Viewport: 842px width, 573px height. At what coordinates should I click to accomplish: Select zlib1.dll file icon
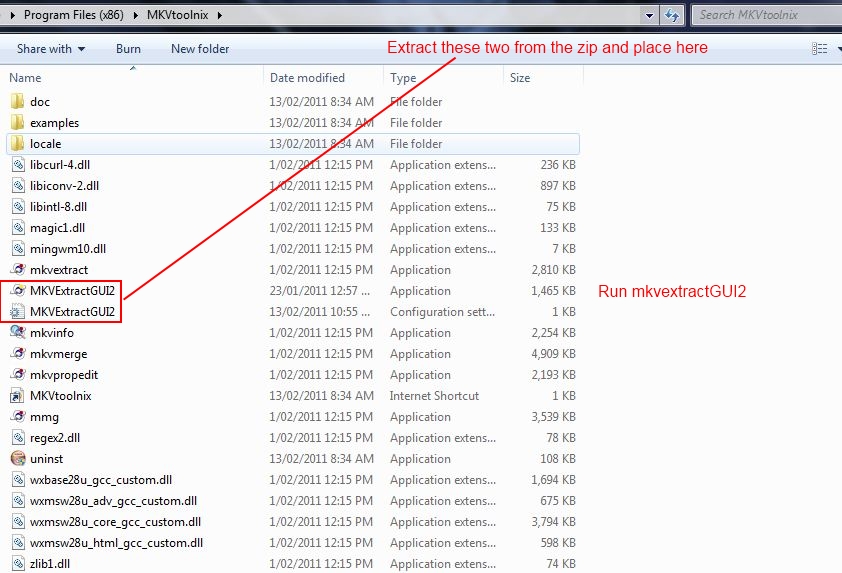18,563
